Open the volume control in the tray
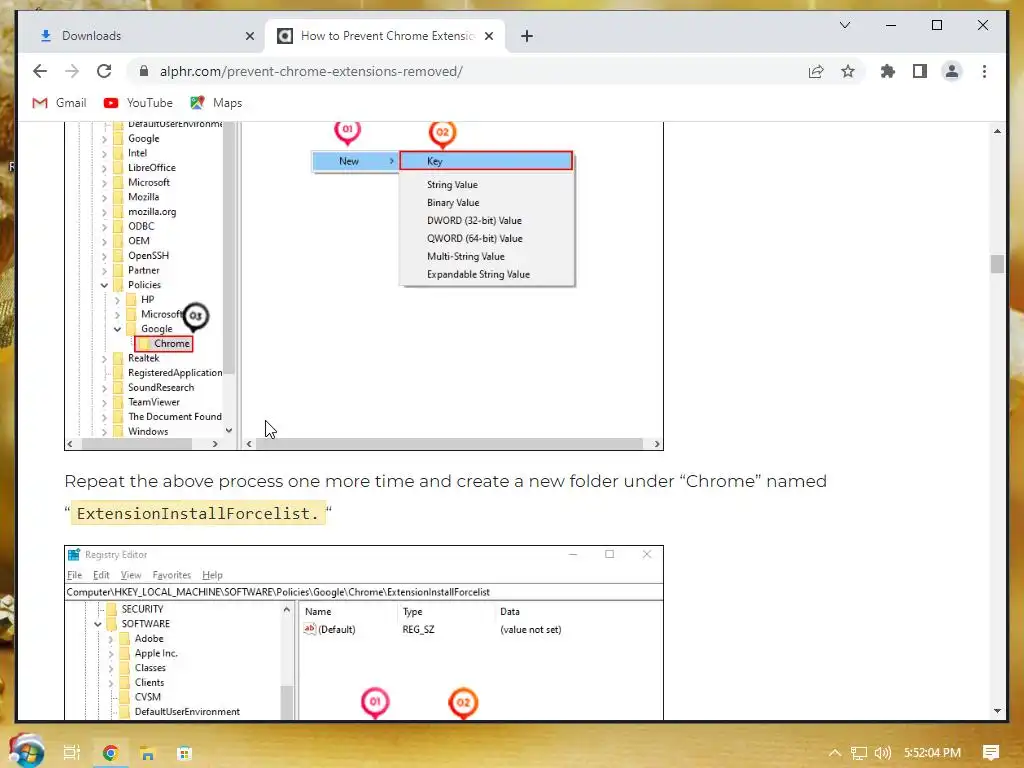 coord(882,753)
